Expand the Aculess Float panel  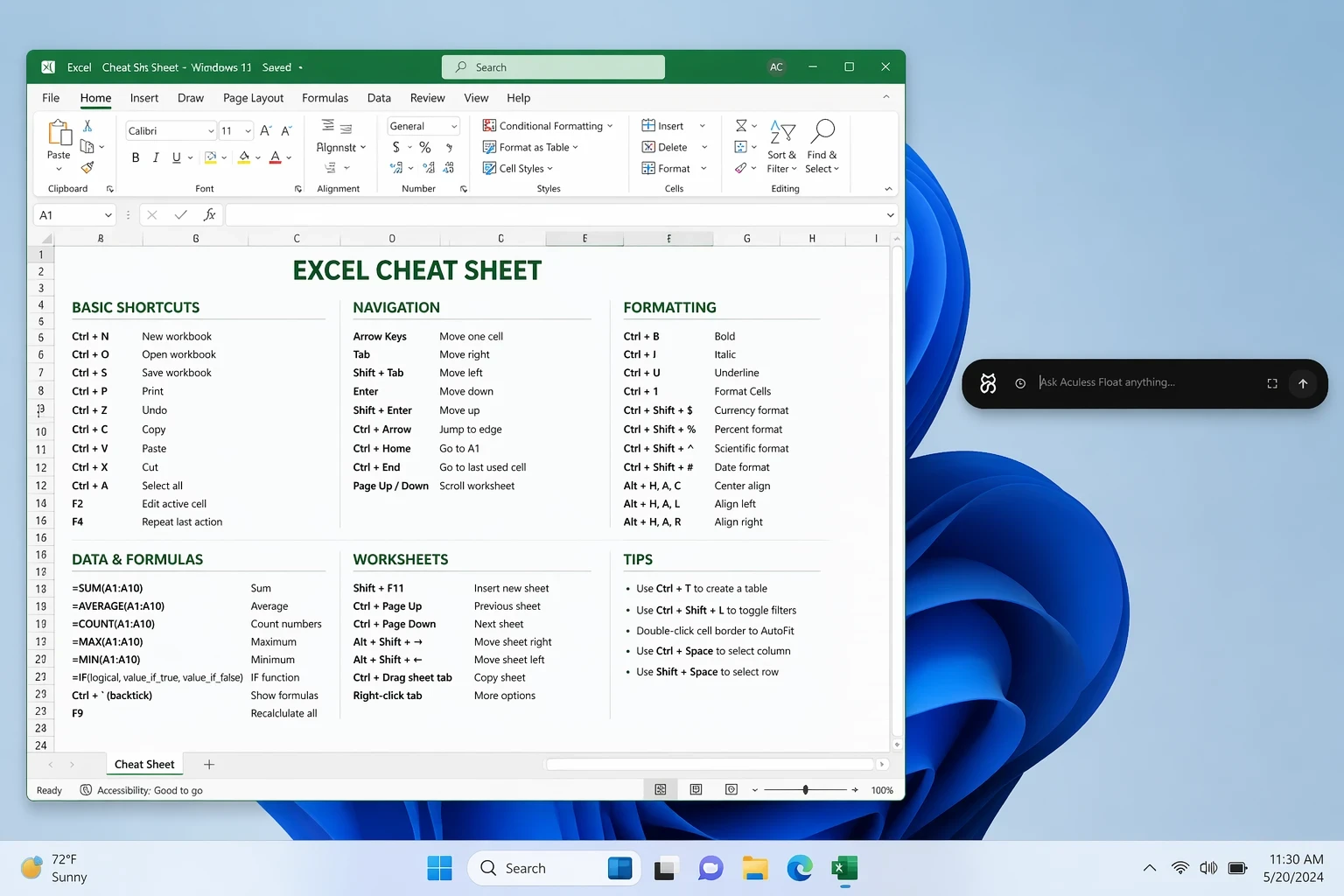(x=1272, y=383)
